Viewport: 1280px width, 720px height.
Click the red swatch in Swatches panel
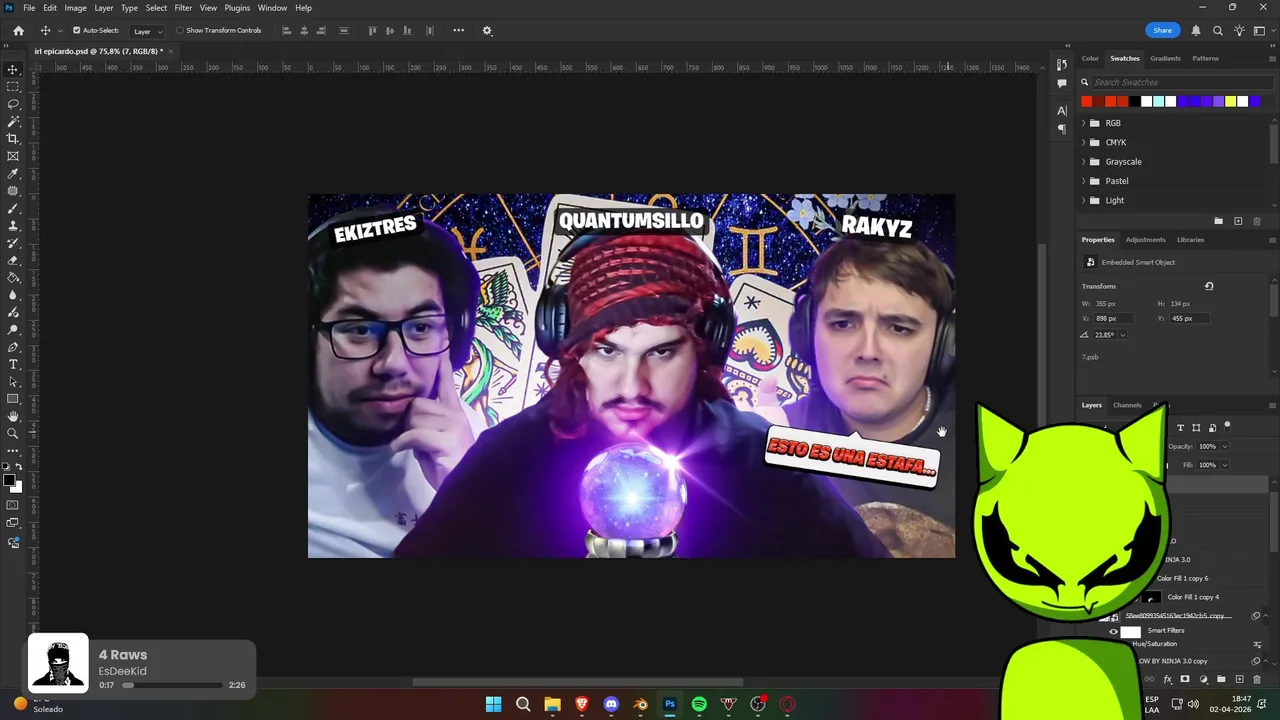[x=1087, y=101]
